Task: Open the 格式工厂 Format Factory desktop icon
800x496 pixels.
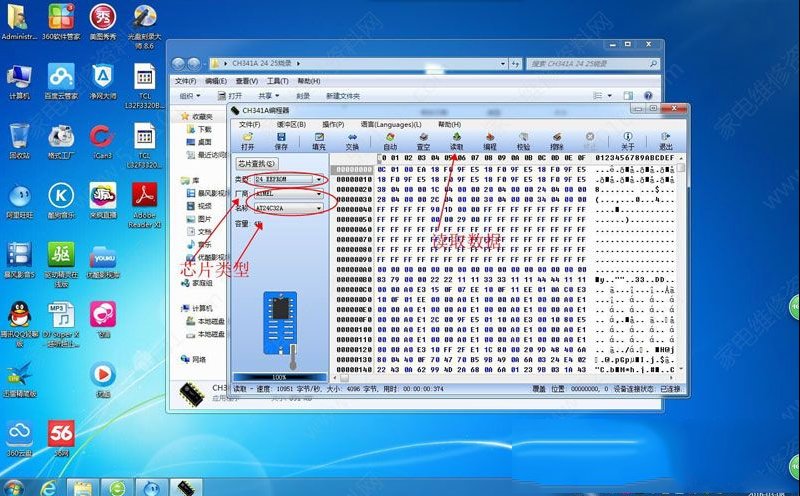Action: point(61,141)
